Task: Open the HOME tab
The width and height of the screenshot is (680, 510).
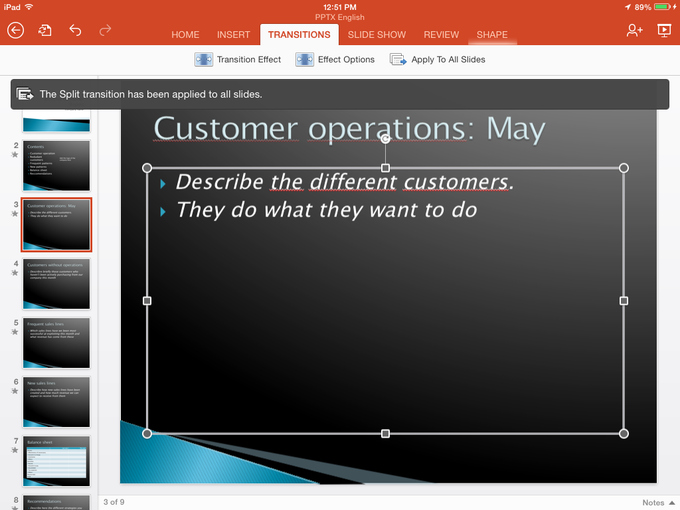Action: tap(185, 35)
